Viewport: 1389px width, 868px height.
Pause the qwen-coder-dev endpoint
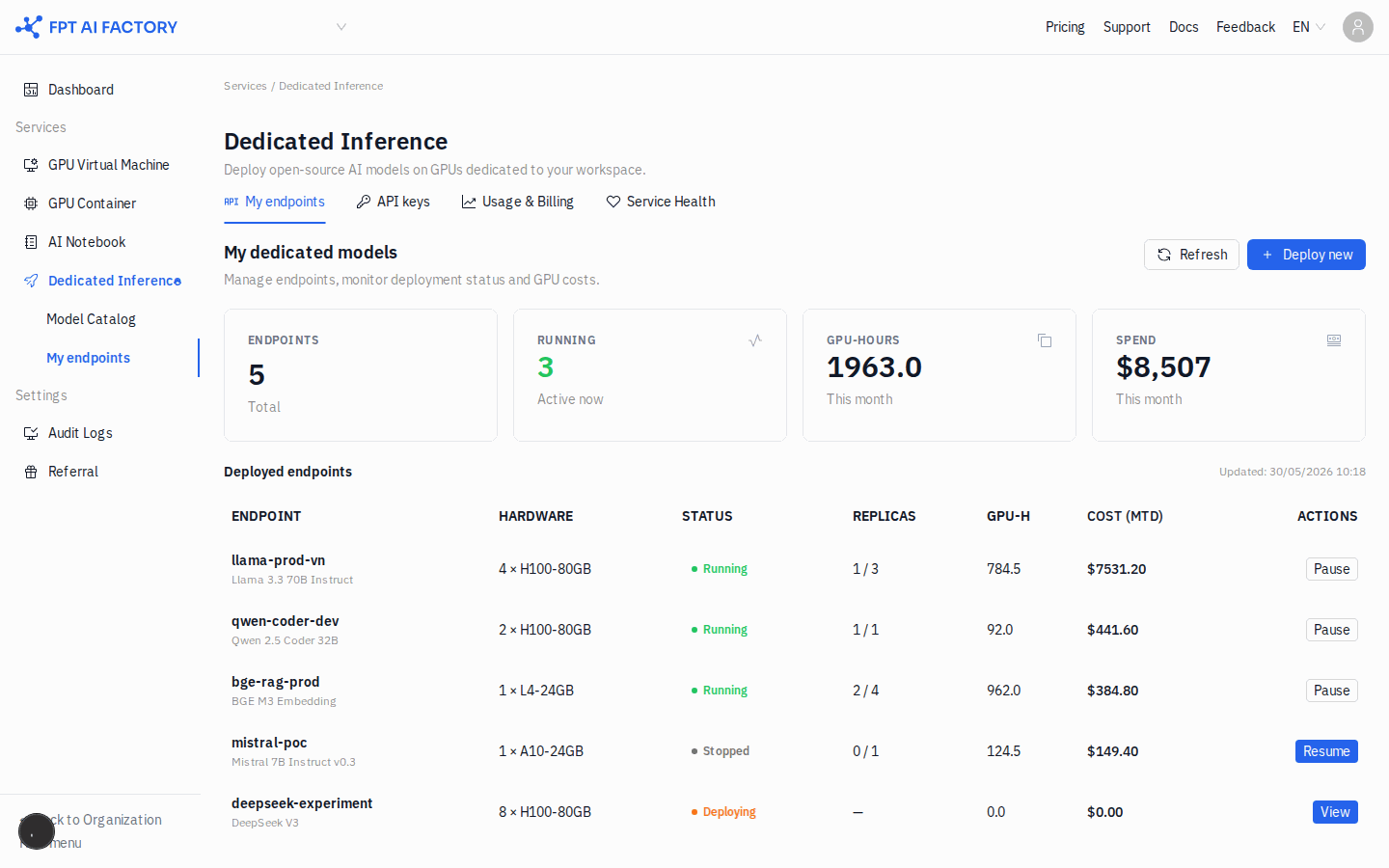[x=1331, y=630]
